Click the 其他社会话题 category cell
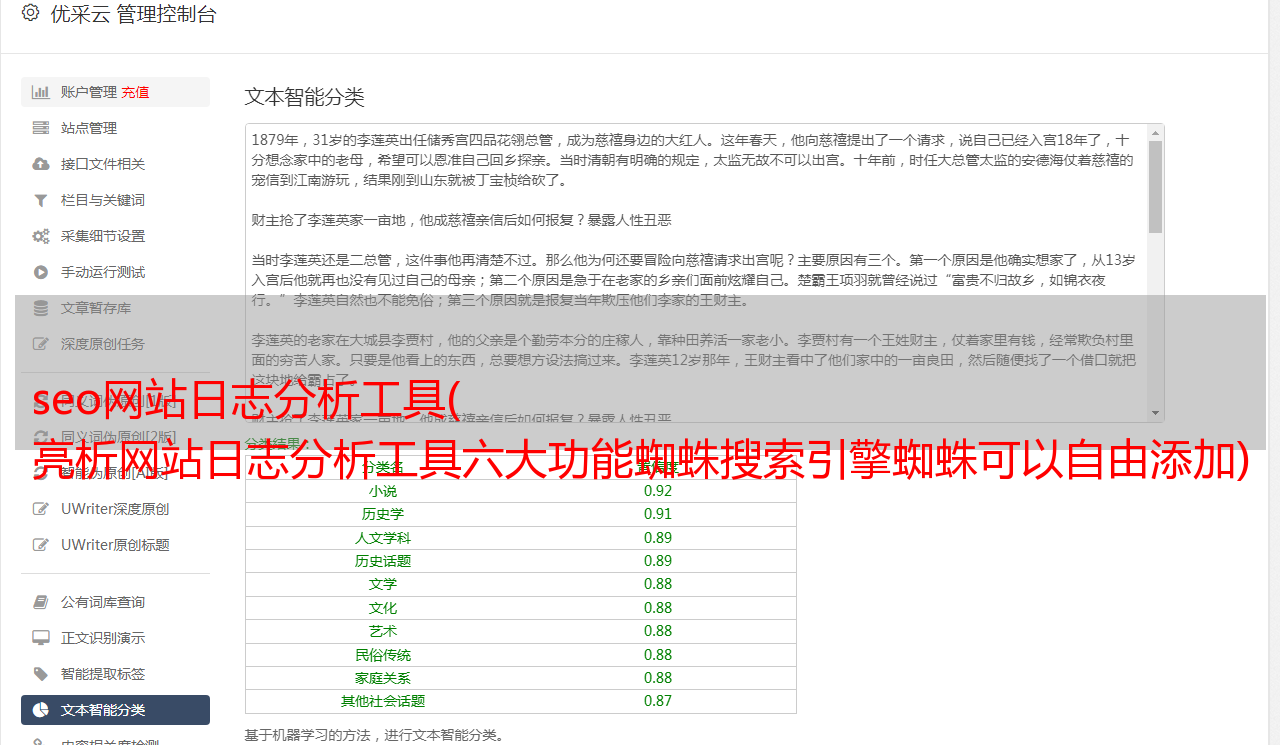The height and width of the screenshot is (745, 1280). (x=383, y=701)
